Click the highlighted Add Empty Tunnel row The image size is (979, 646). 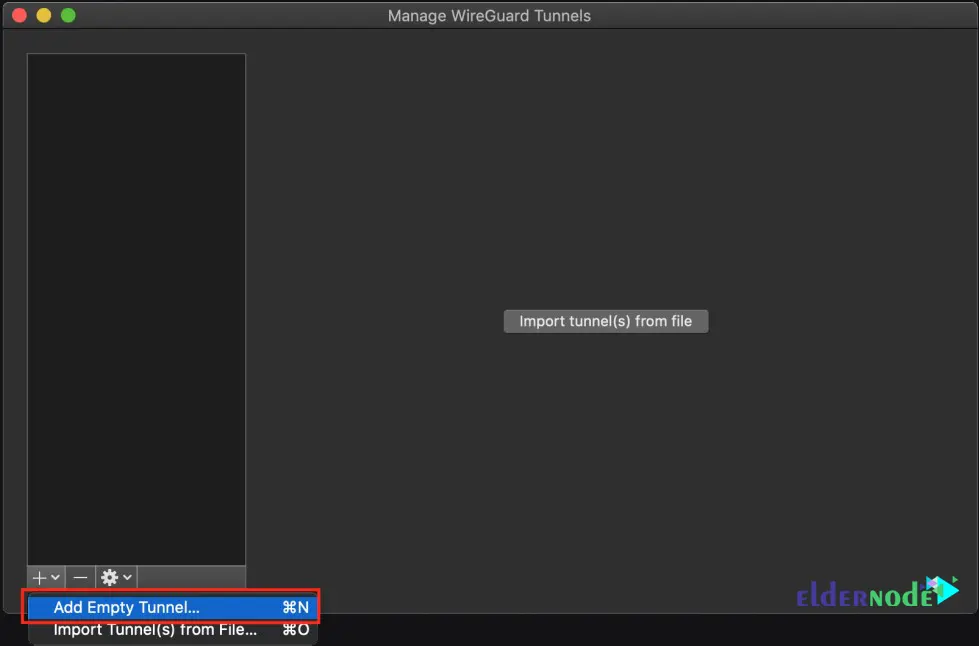click(170, 607)
